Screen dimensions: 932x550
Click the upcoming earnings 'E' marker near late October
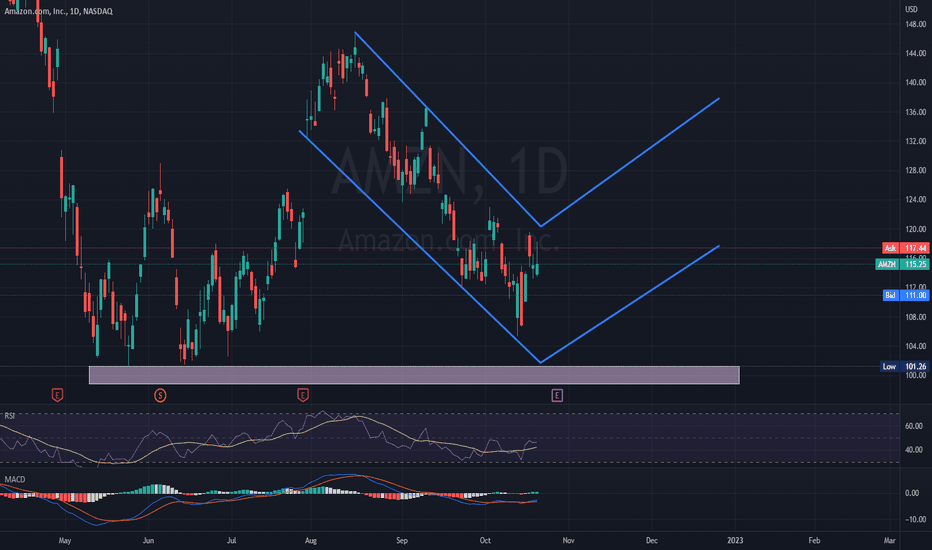coord(557,395)
